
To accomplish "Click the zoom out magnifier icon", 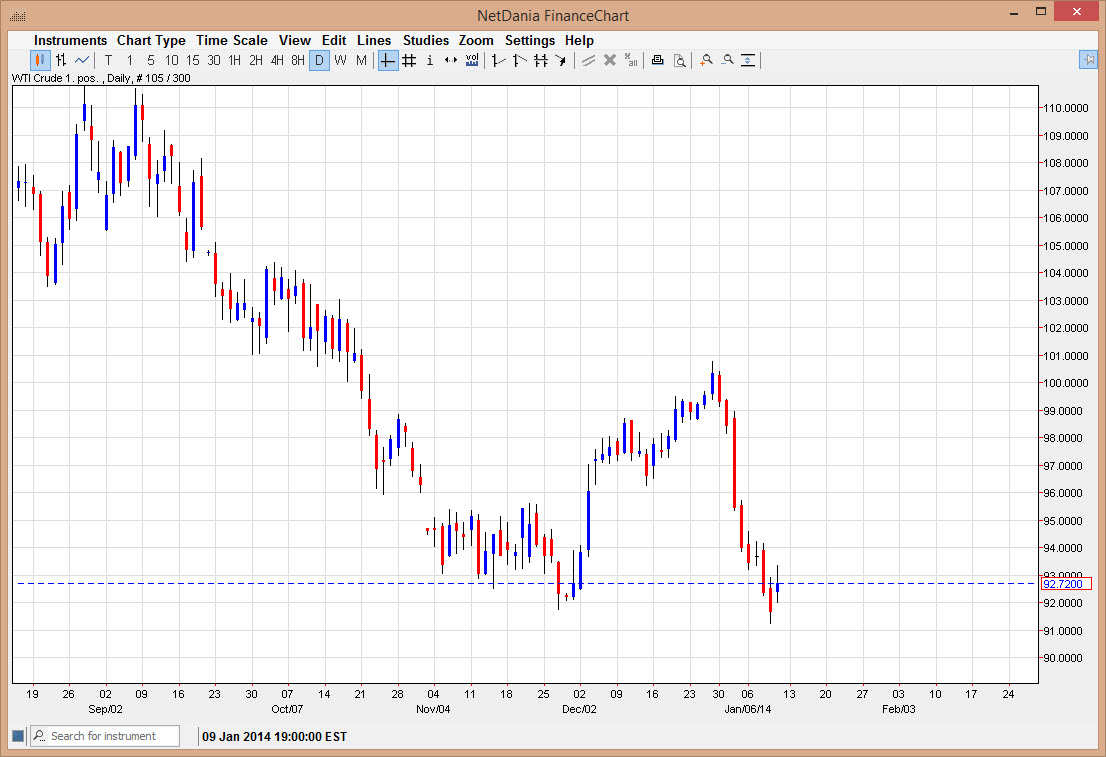I will point(727,60).
